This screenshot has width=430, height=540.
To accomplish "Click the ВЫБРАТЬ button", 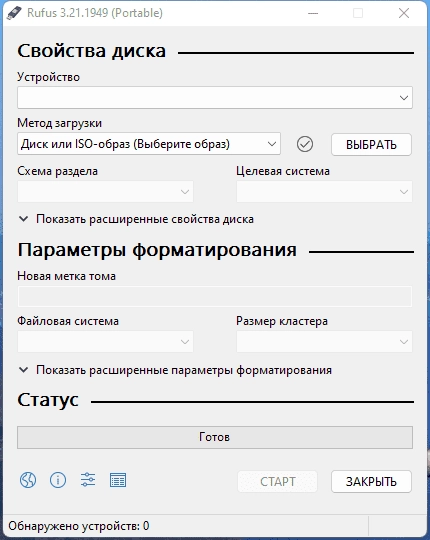I will (x=371, y=144).
